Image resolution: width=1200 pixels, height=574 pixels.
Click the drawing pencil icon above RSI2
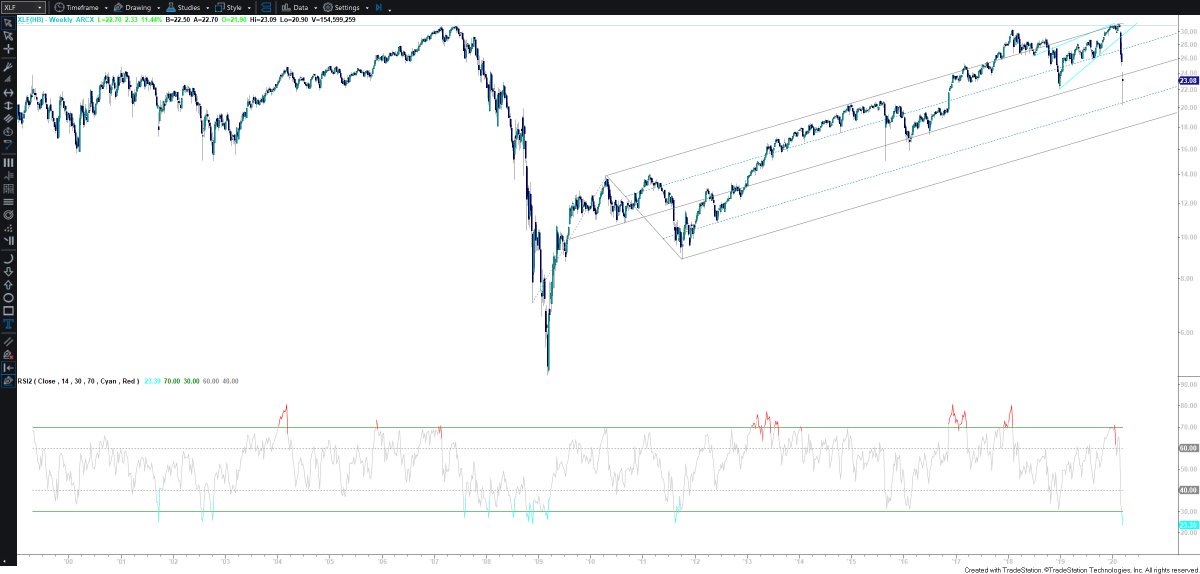[8, 380]
